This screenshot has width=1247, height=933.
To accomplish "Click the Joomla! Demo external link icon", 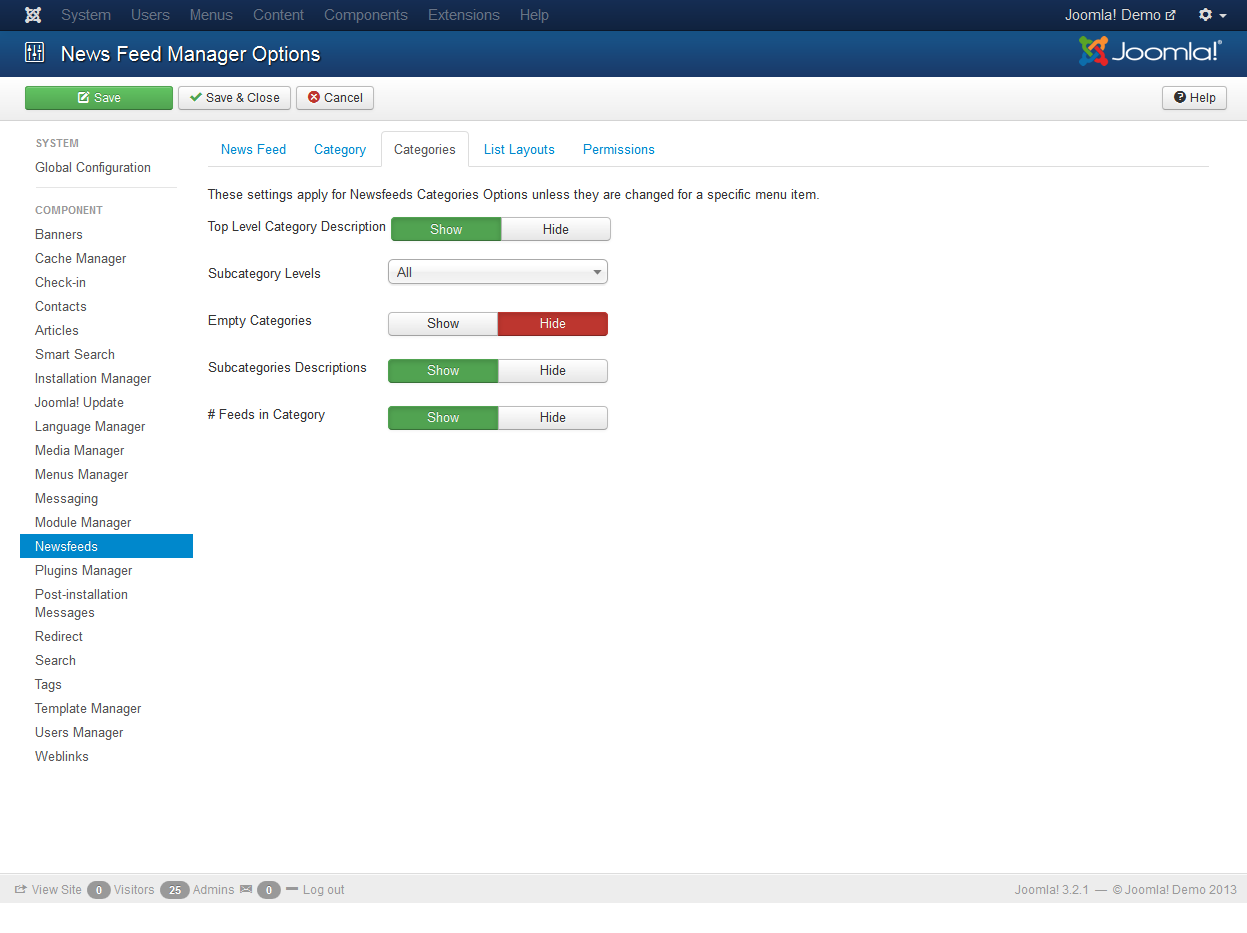I will 1171,16.
